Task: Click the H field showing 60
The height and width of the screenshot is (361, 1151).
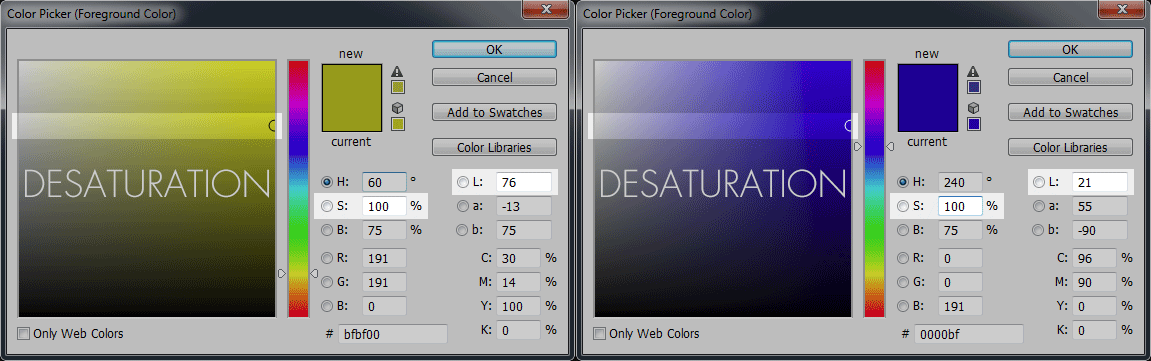Action: [x=384, y=182]
